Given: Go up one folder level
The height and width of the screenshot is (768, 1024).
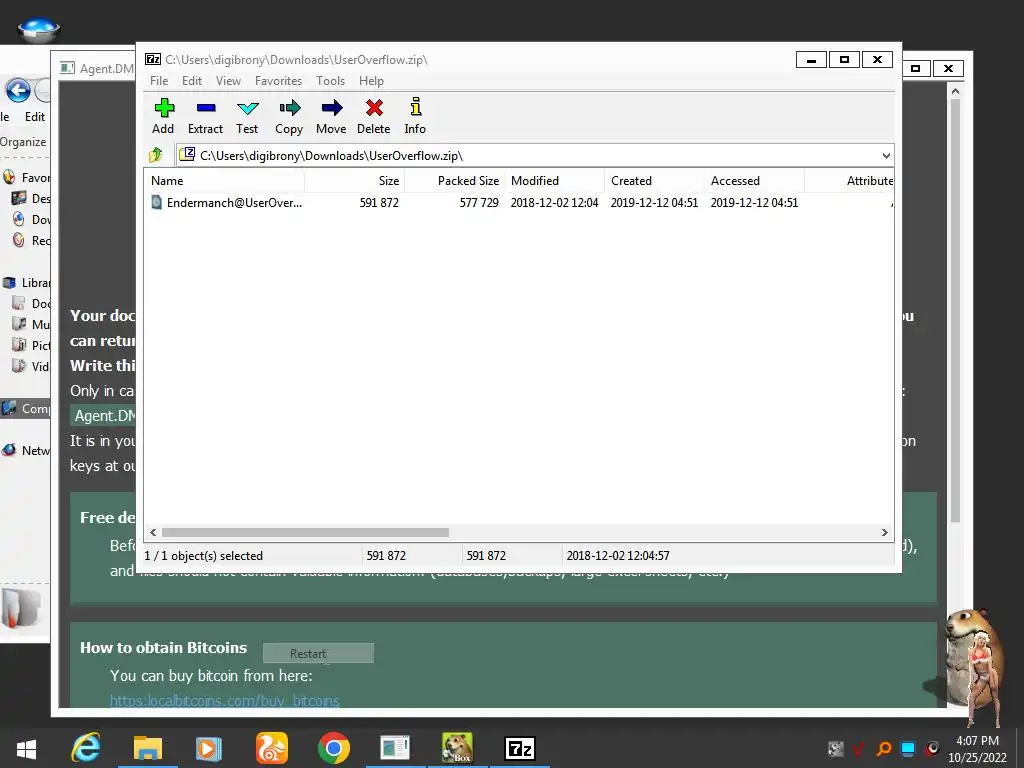Looking at the screenshot, I should tap(156, 155).
